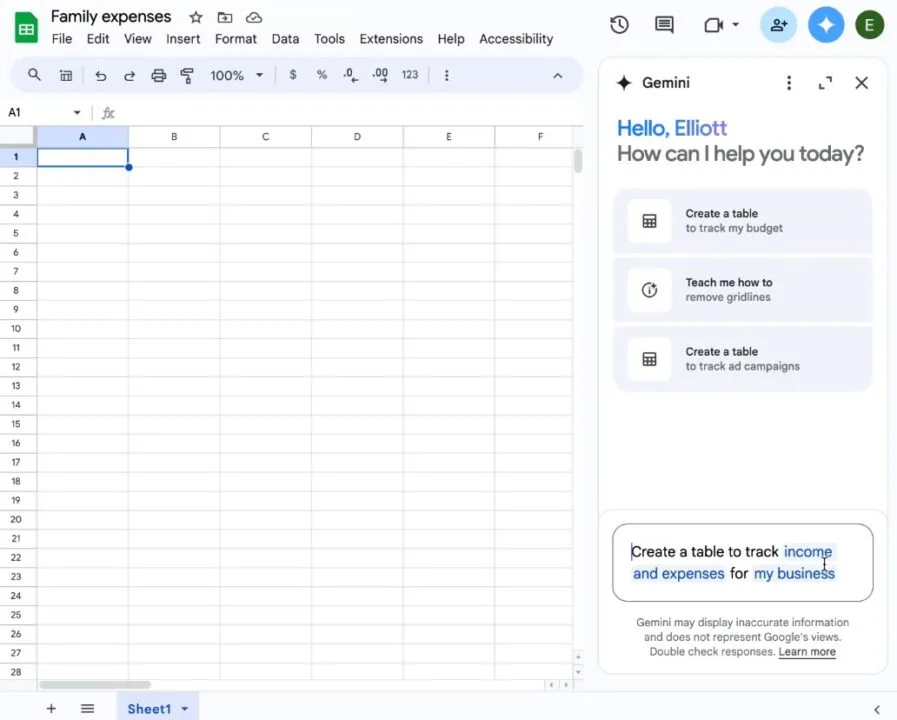Click the Gemini sparkle button
Image resolution: width=897 pixels, height=720 pixels.
(826, 25)
